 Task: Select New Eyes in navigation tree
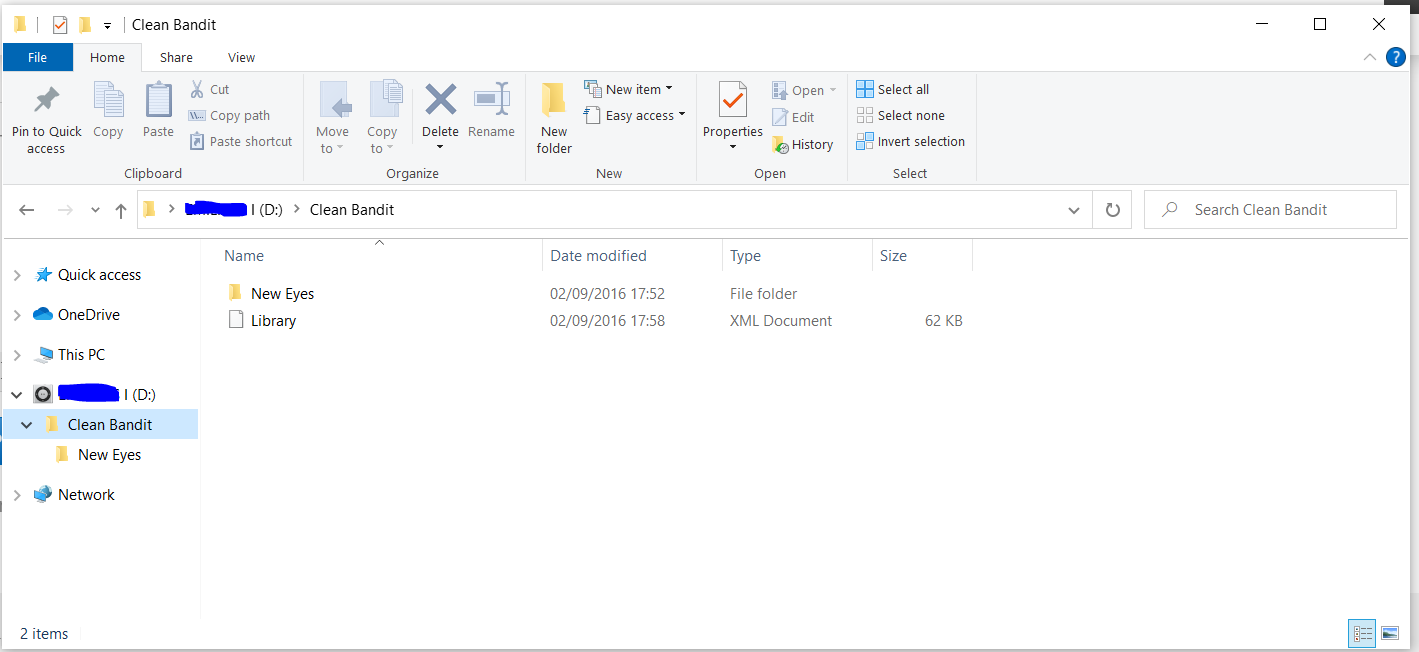pos(109,455)
